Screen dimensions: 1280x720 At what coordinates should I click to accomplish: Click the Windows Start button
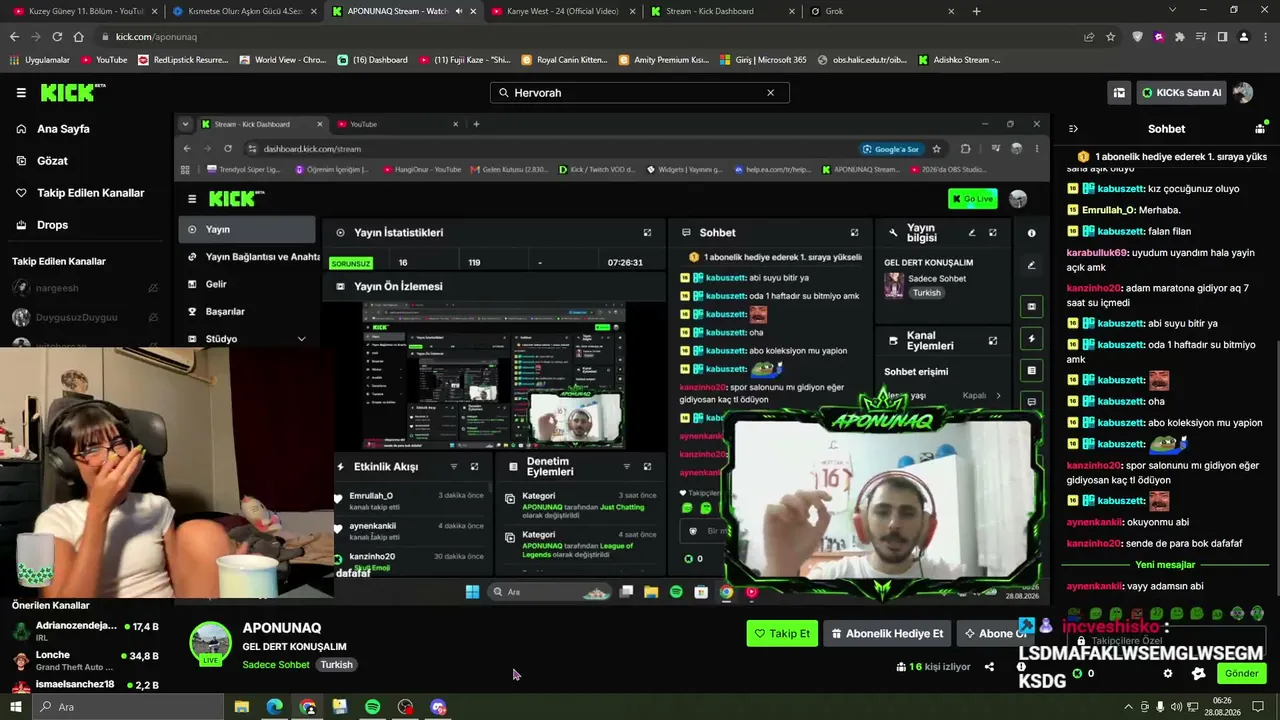pos(17,707)
